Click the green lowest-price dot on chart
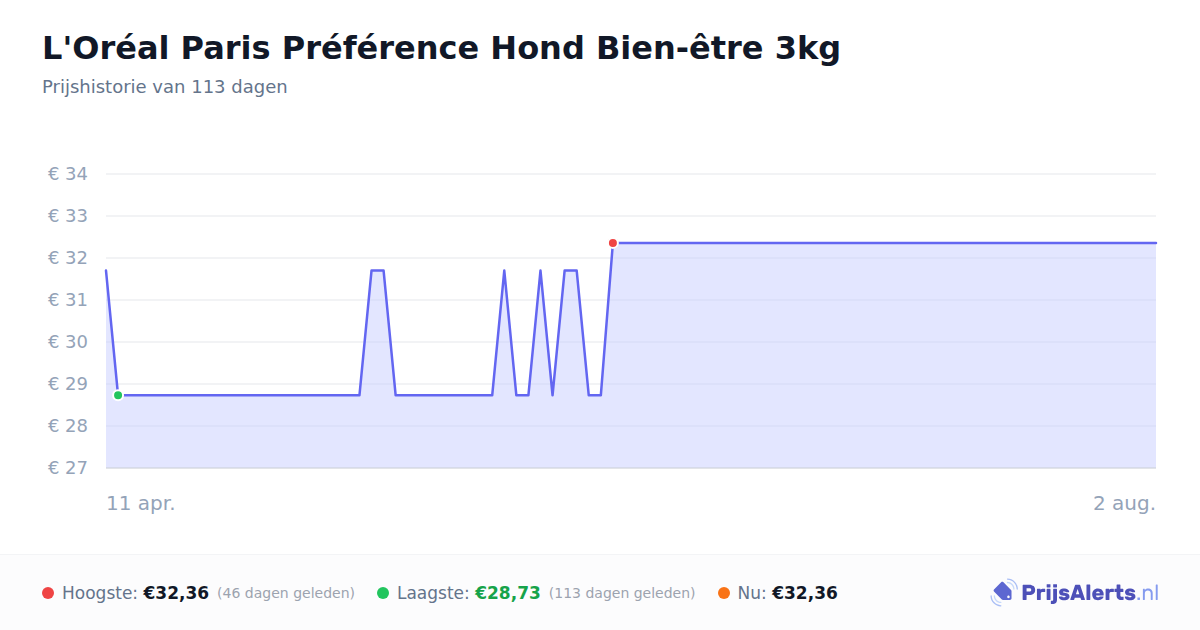1200x630 pixels. point(118,395)
